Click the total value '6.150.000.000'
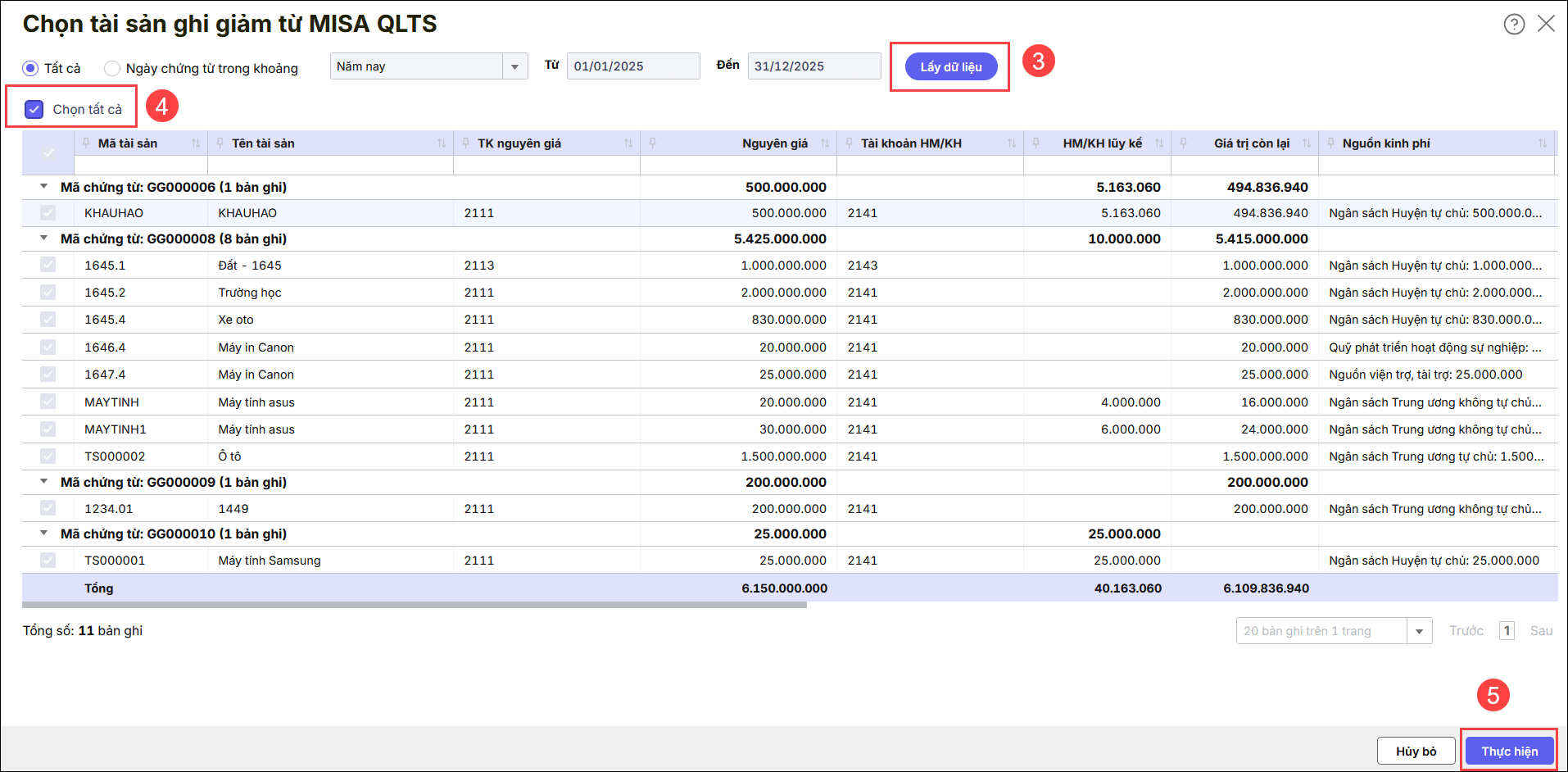Viewport: 1568px width, 772px height. tap(785, 588)
